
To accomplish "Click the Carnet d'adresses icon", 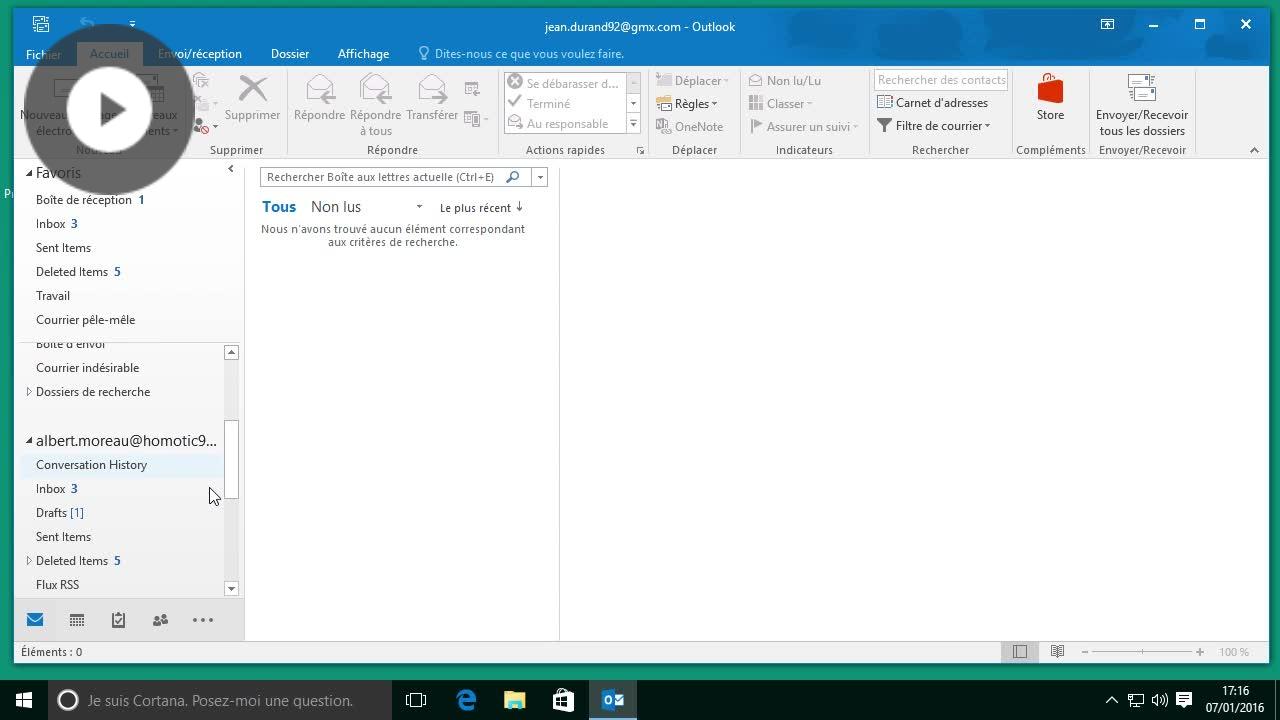I will [x=885, y=102].
